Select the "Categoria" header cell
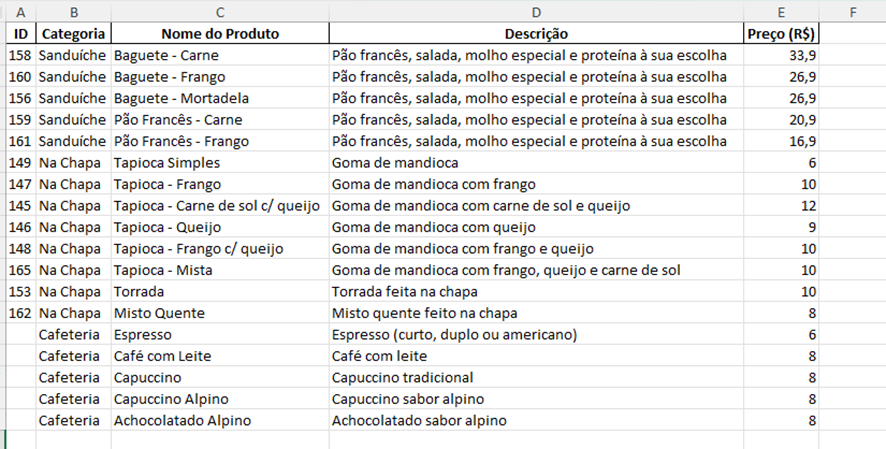The width and height of the screenshot is (886, 449). 74,33
